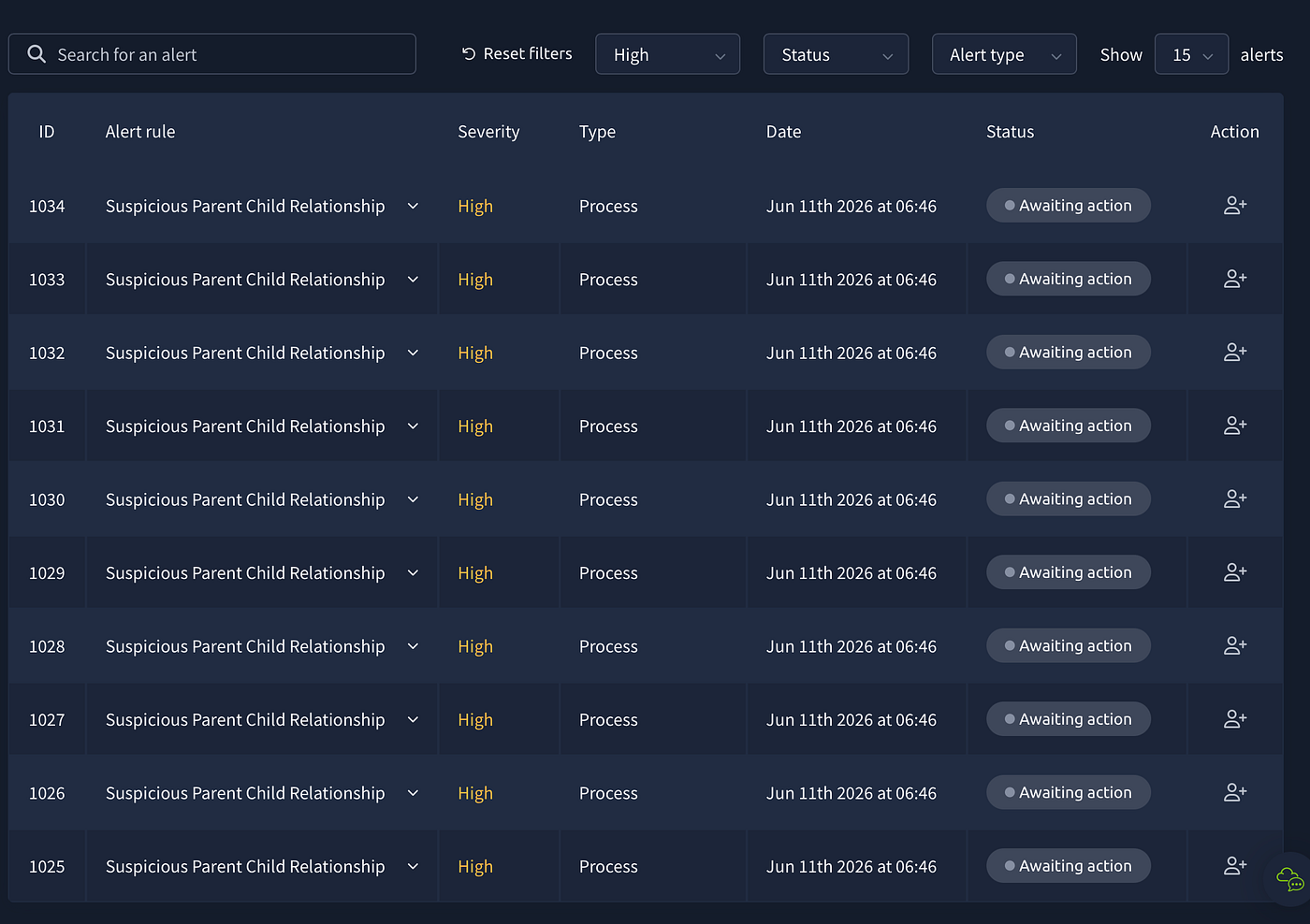Expand alert rule details for row 1033

coord(413,280)
